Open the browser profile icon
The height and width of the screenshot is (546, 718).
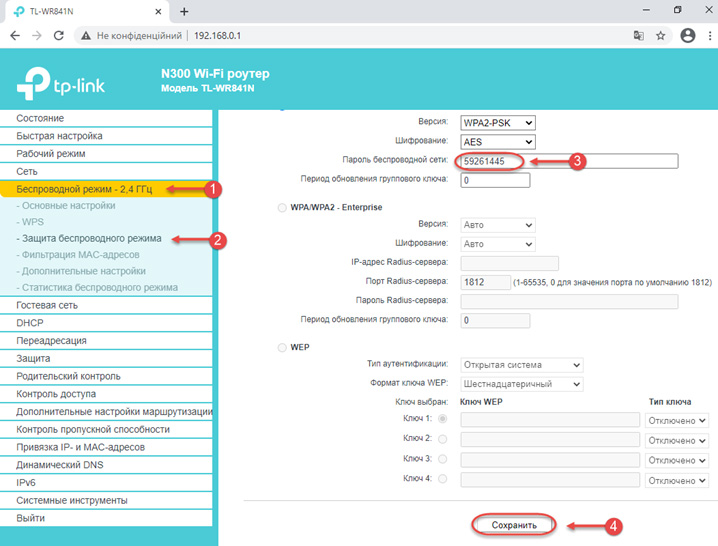coord(687,35)
